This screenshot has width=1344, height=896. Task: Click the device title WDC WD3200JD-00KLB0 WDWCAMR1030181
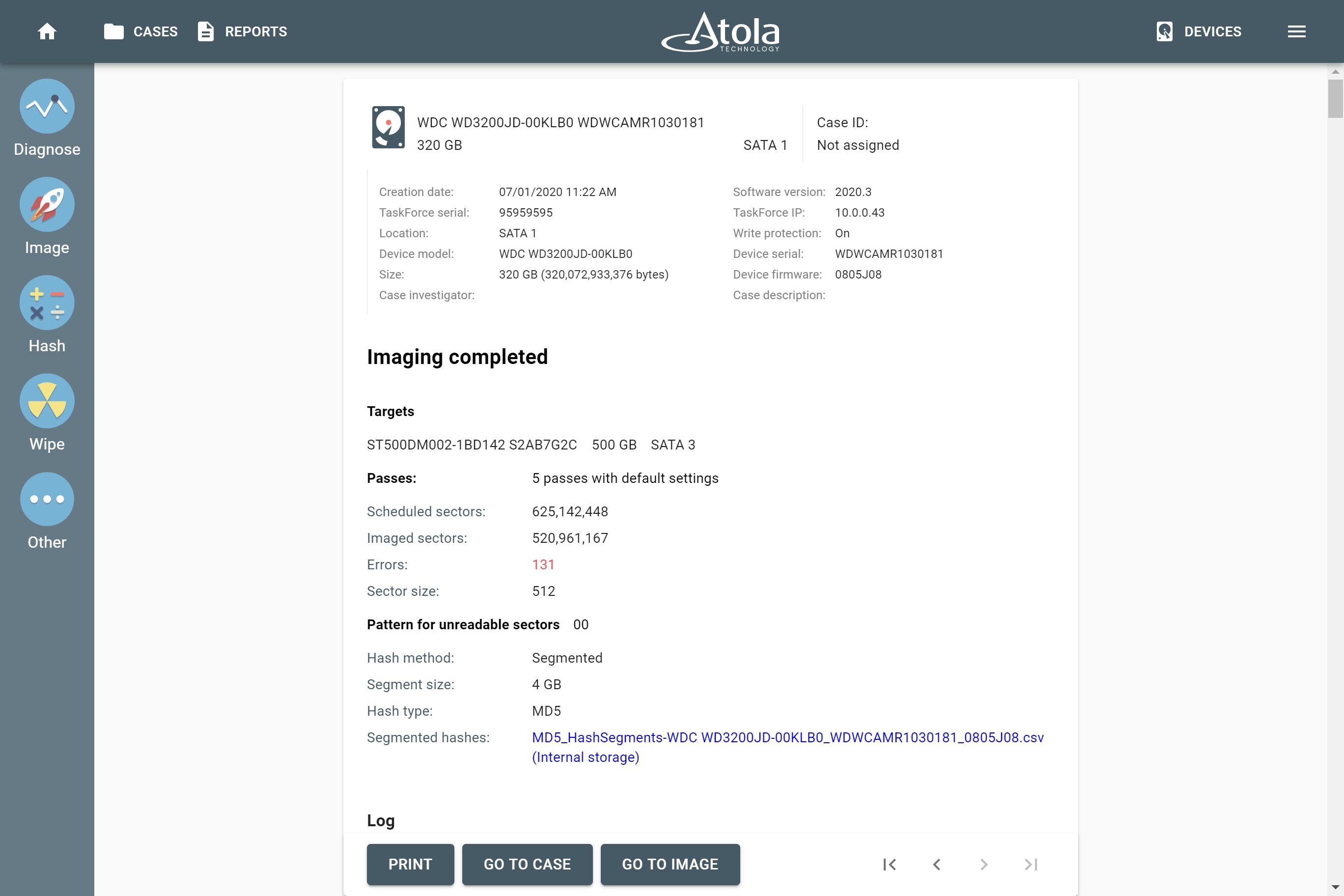point(560,122)
